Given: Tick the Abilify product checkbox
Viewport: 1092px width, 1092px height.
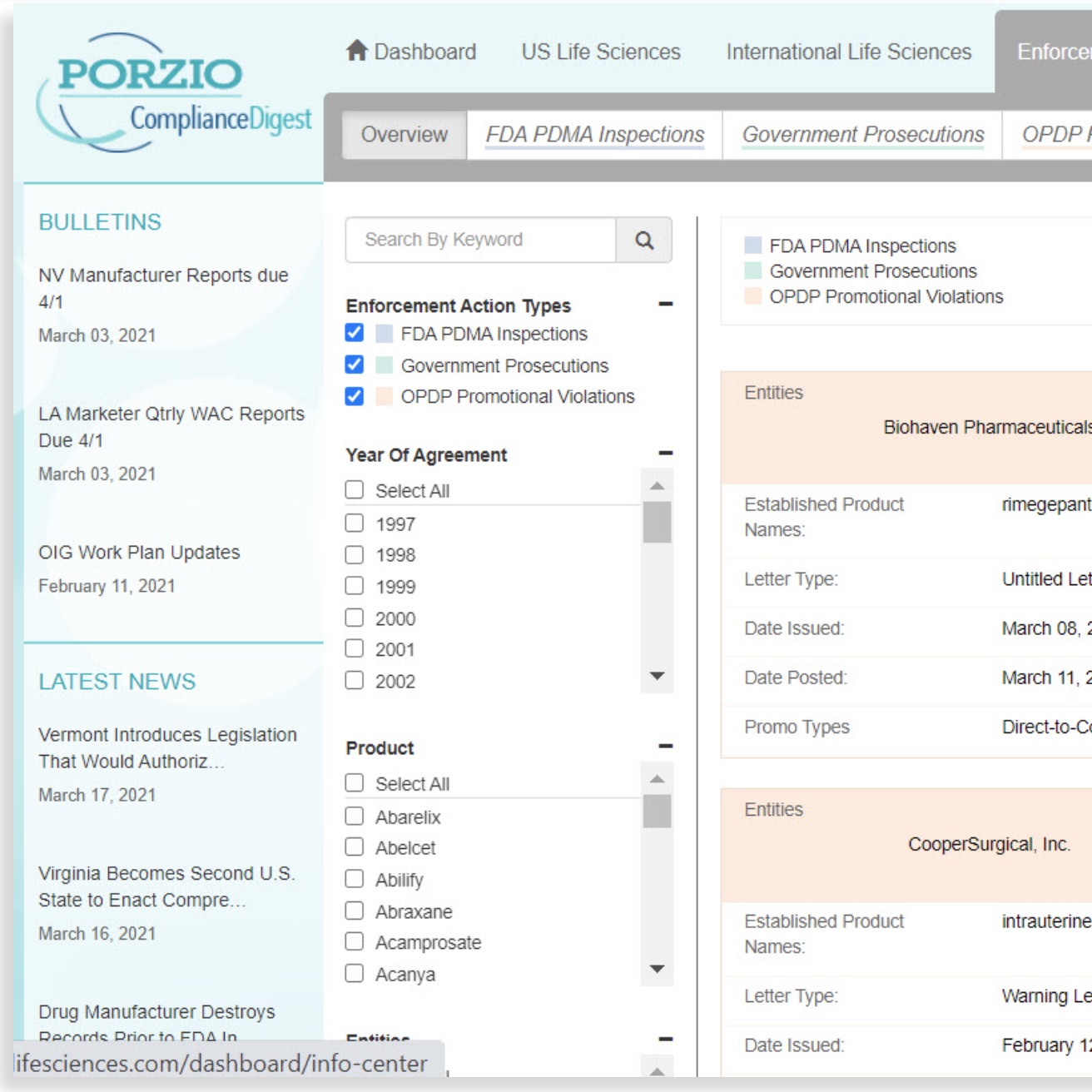Looking at the screenshot, I should [x=355, y=879].
